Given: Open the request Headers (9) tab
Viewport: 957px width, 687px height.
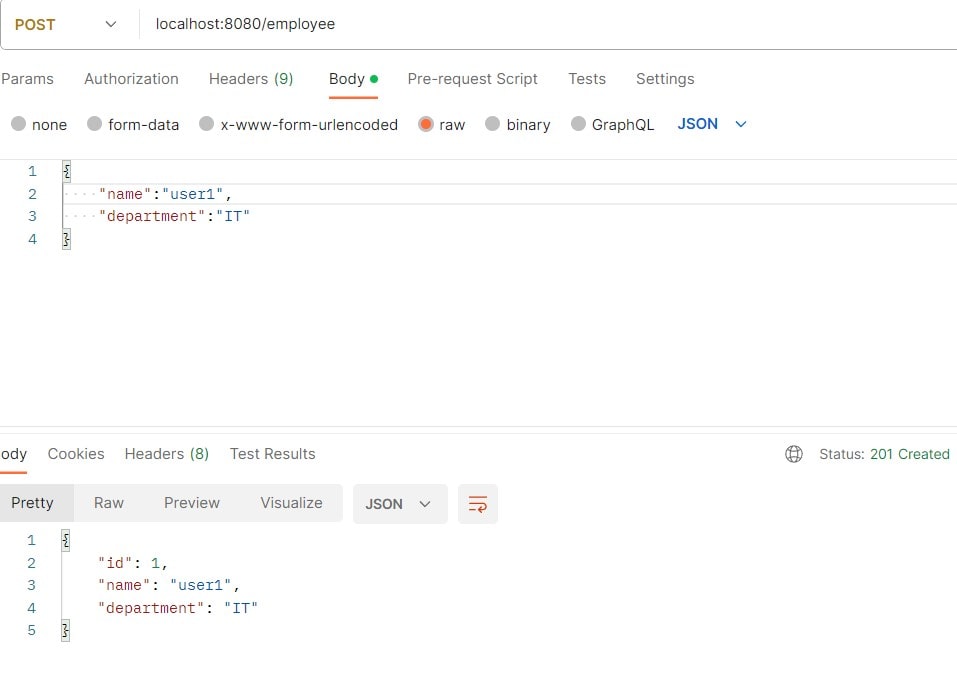Looking at the screenshot, I should click(251, 79).
